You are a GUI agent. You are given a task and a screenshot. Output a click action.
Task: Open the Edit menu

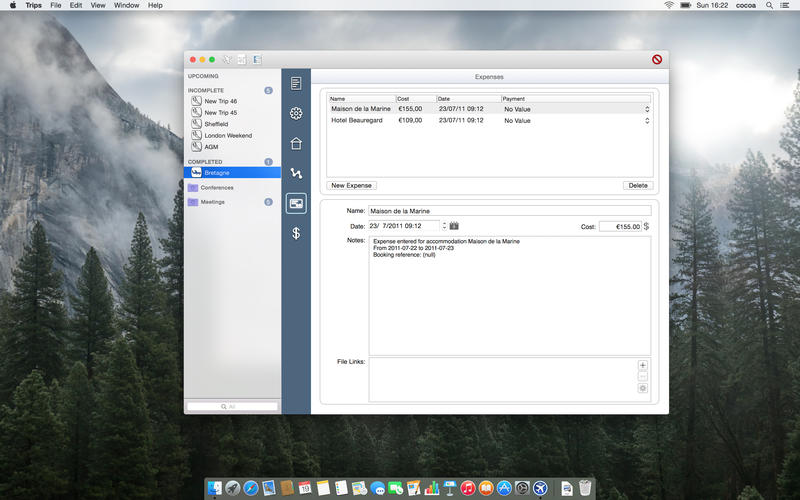tap(76, 5)
